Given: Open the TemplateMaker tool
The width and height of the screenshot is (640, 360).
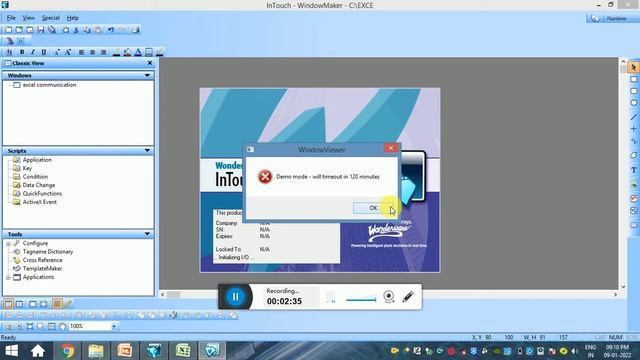Looking at the screenshot, I should tap(42, 269).
